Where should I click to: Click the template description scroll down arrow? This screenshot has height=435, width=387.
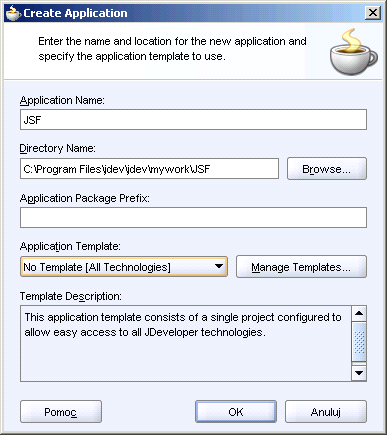[x=359, y=373]
